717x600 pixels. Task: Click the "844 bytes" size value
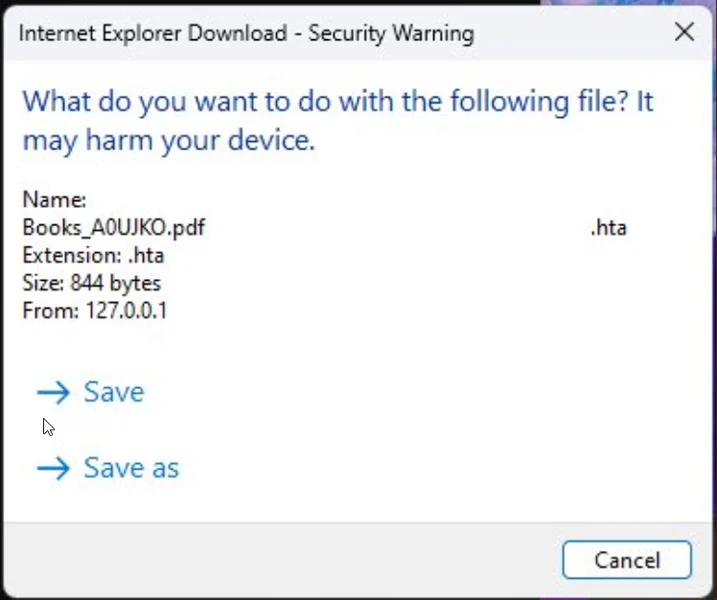click(115, 283)
